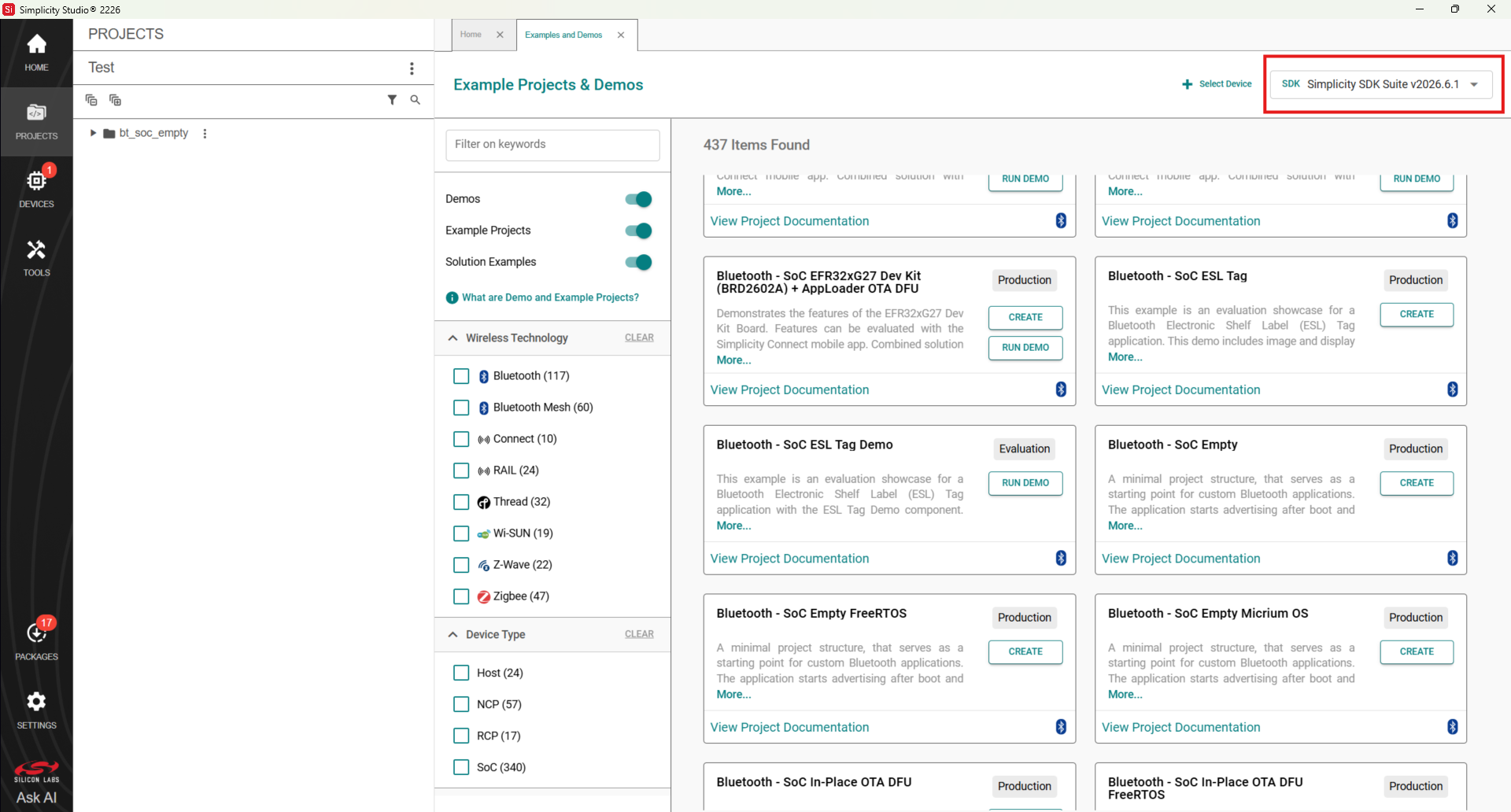Close the Examples and Demos tab
Image resolution: width=1511 pixels, height=812 pixels.
[x=621, y=35]
